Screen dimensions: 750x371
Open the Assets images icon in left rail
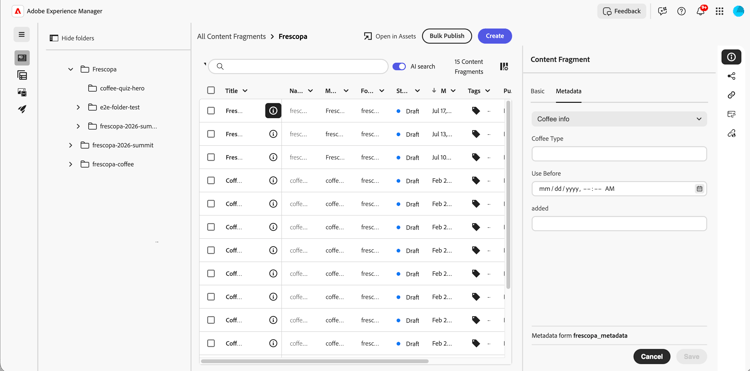22,92
